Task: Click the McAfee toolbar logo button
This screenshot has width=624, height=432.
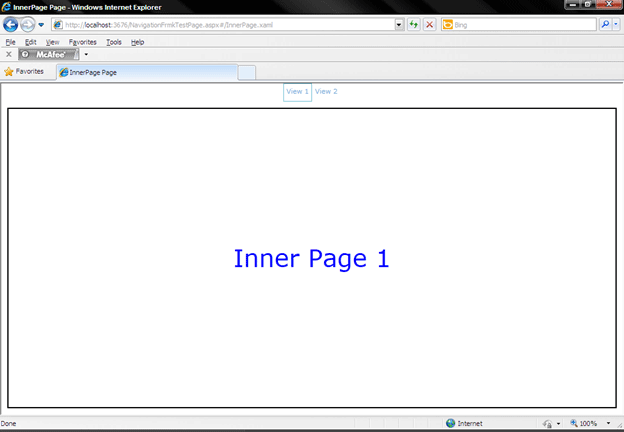Action: pos(49,54)
